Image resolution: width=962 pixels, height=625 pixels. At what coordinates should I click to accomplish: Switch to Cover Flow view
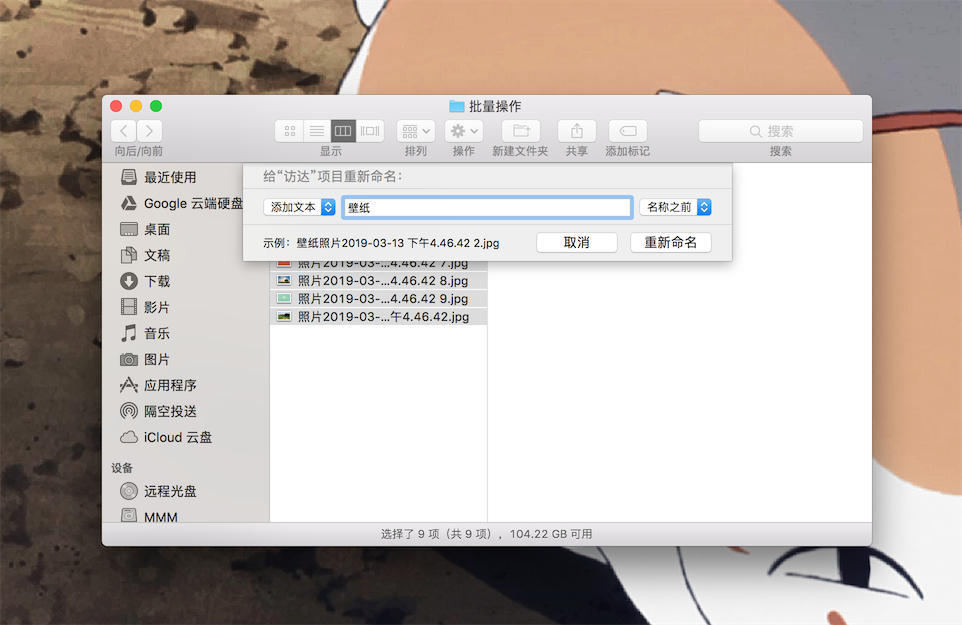370,131
